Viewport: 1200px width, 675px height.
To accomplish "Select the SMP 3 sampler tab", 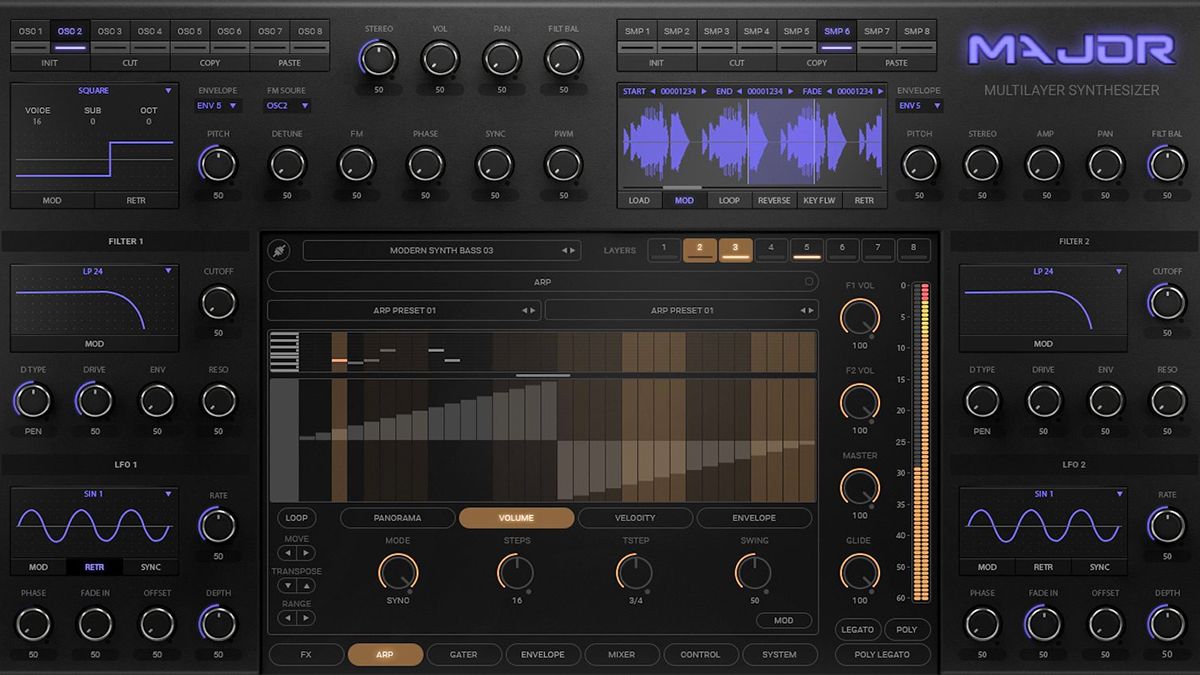I will coord(716,31).
